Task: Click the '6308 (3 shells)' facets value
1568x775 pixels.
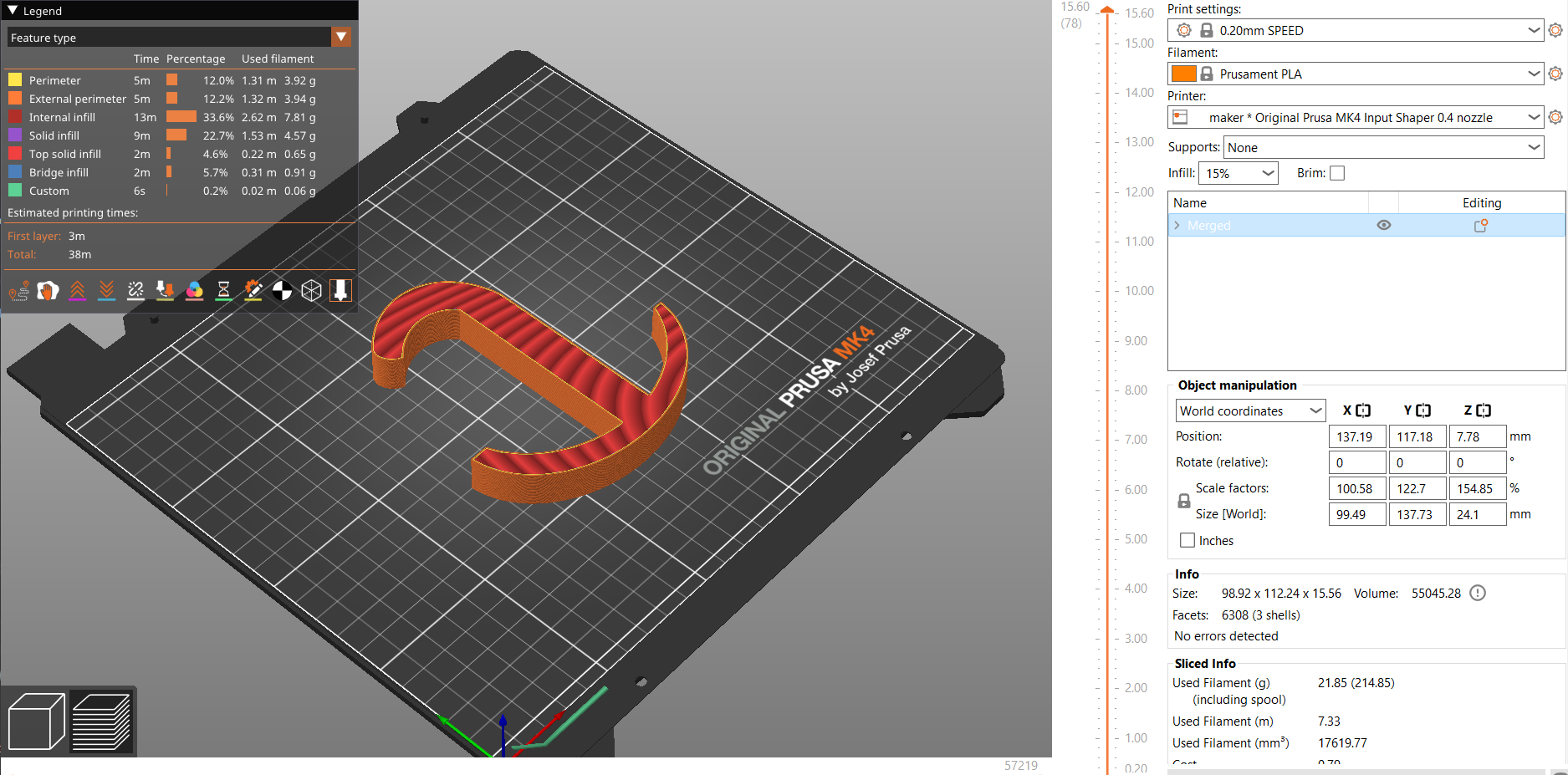Action: coord(1261,615)
